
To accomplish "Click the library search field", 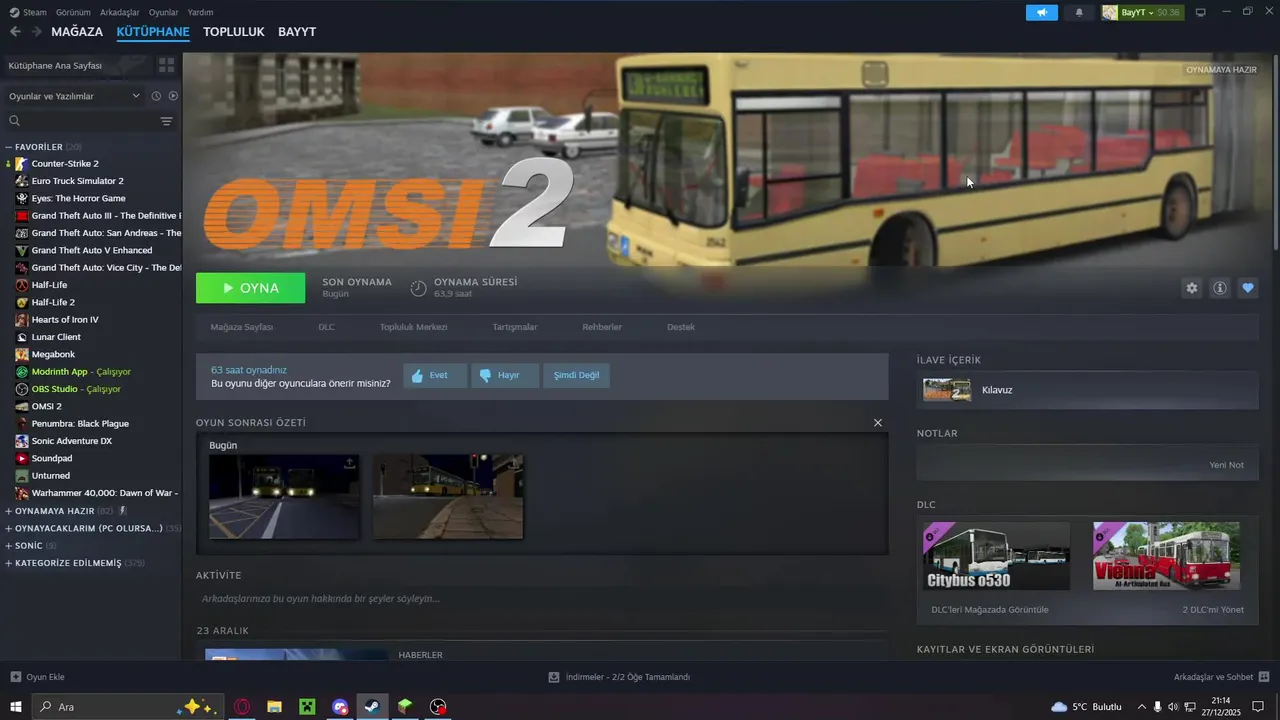I will click(x=80, y=121).
